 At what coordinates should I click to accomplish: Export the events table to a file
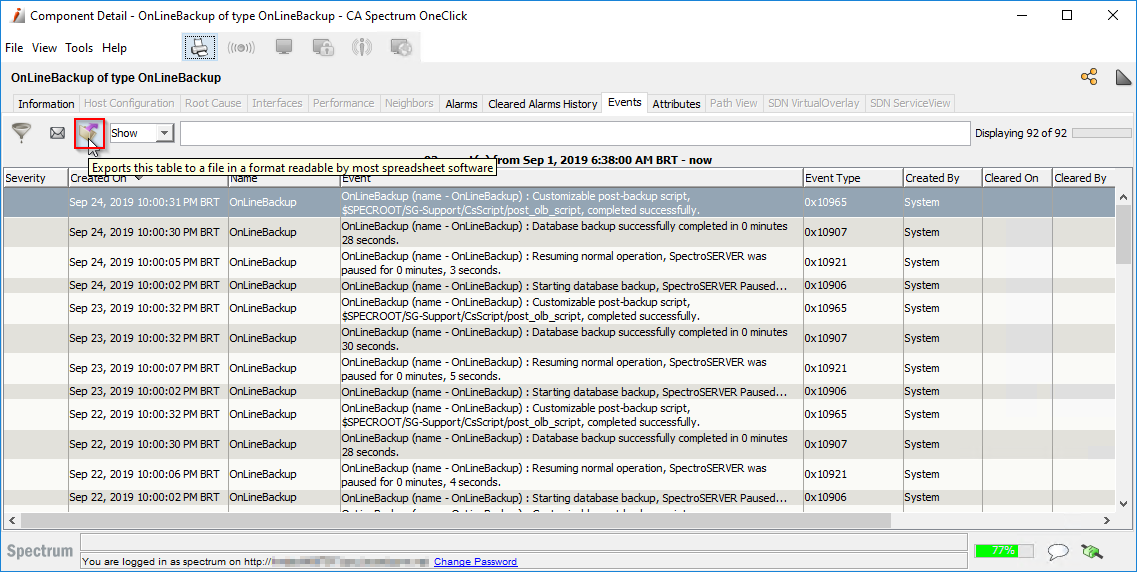tap(90, 133)
